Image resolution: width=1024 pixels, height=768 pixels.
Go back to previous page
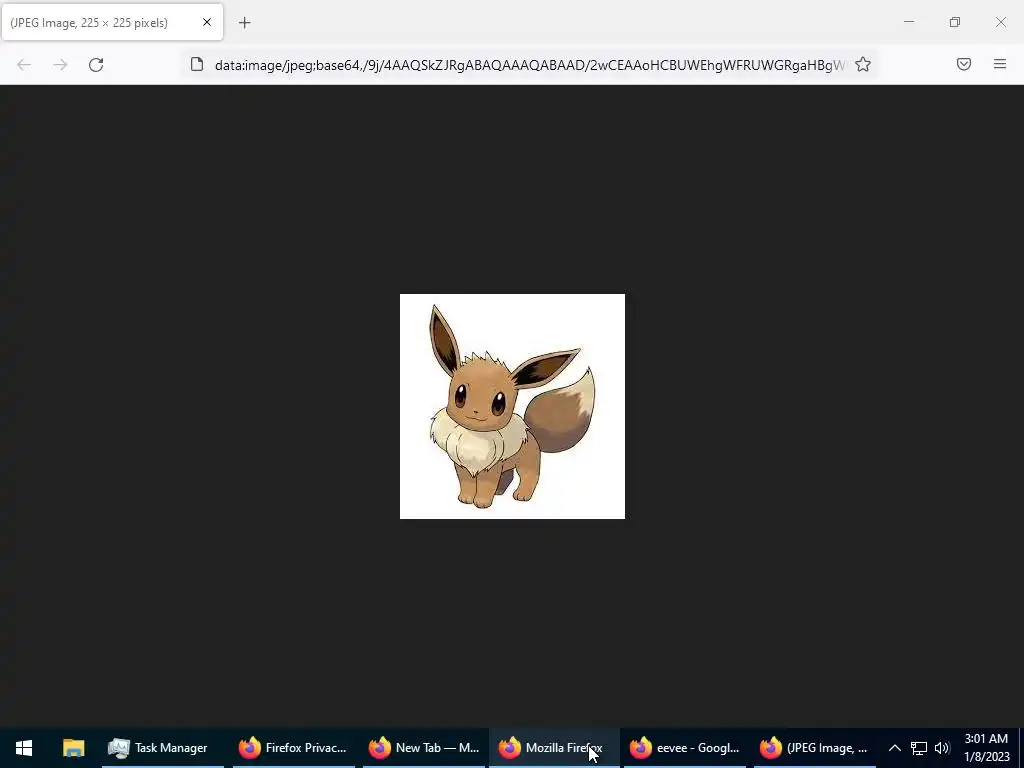coord(24,65)
